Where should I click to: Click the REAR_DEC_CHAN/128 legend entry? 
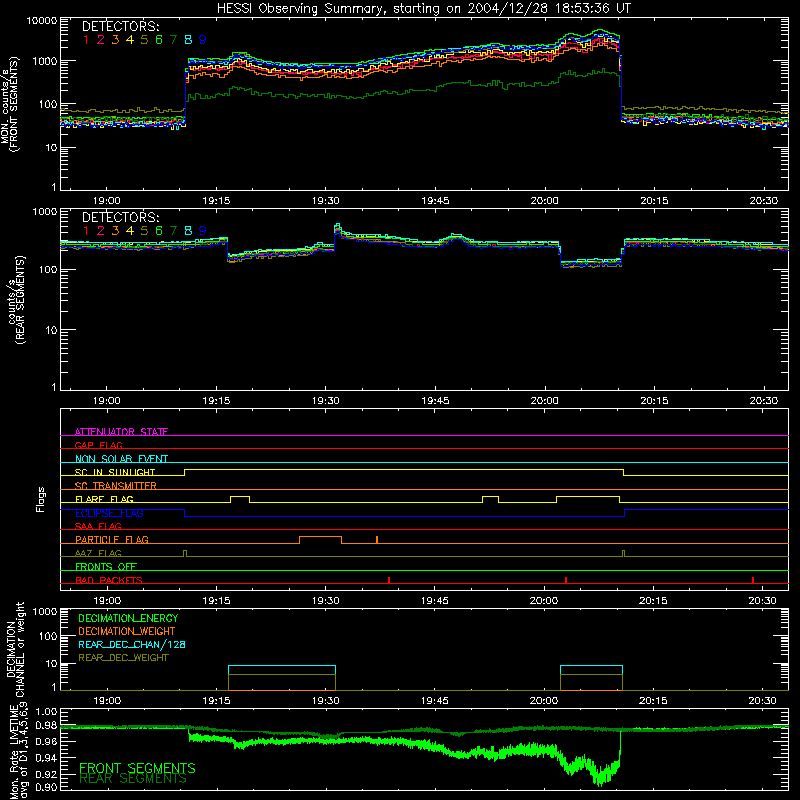click(132, 644)
